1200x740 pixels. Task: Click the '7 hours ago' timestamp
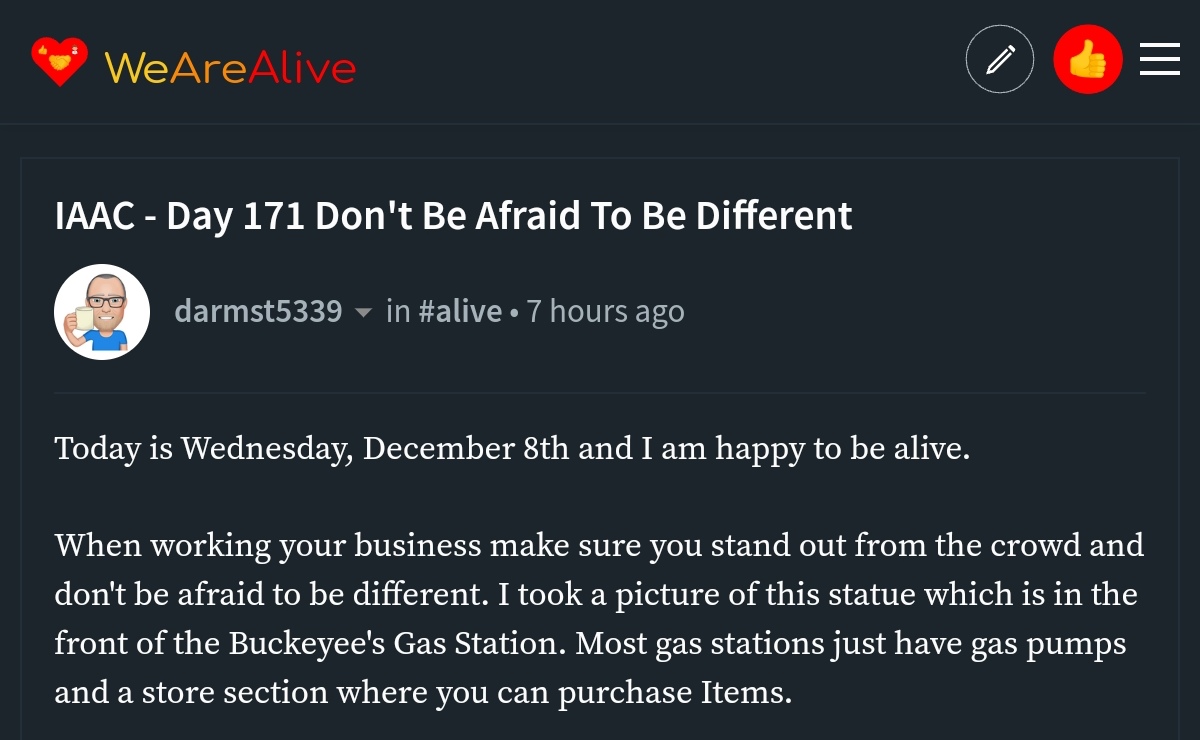coord(605,311)
